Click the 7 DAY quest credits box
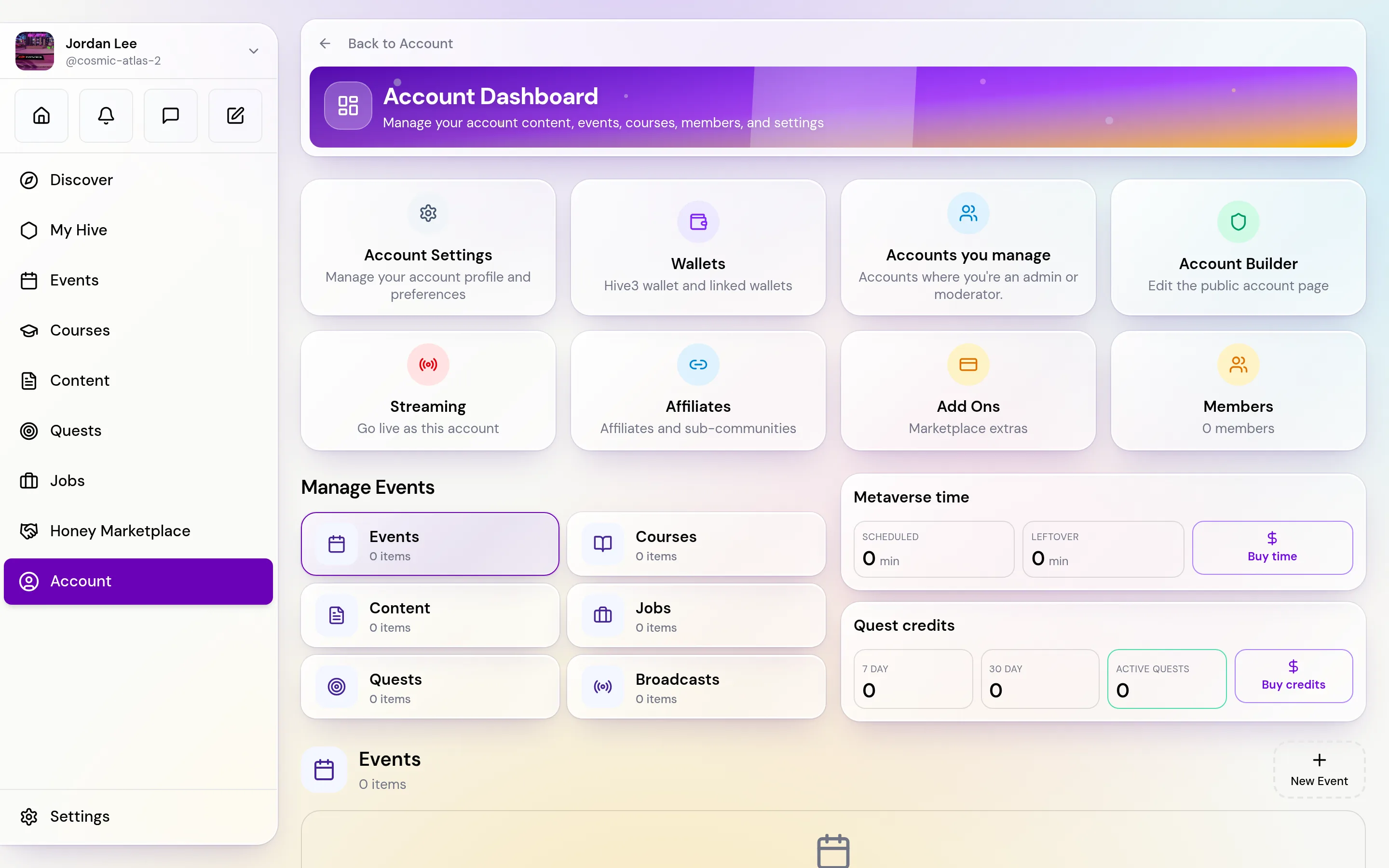 pyautogui.click(x=913, y=679)
